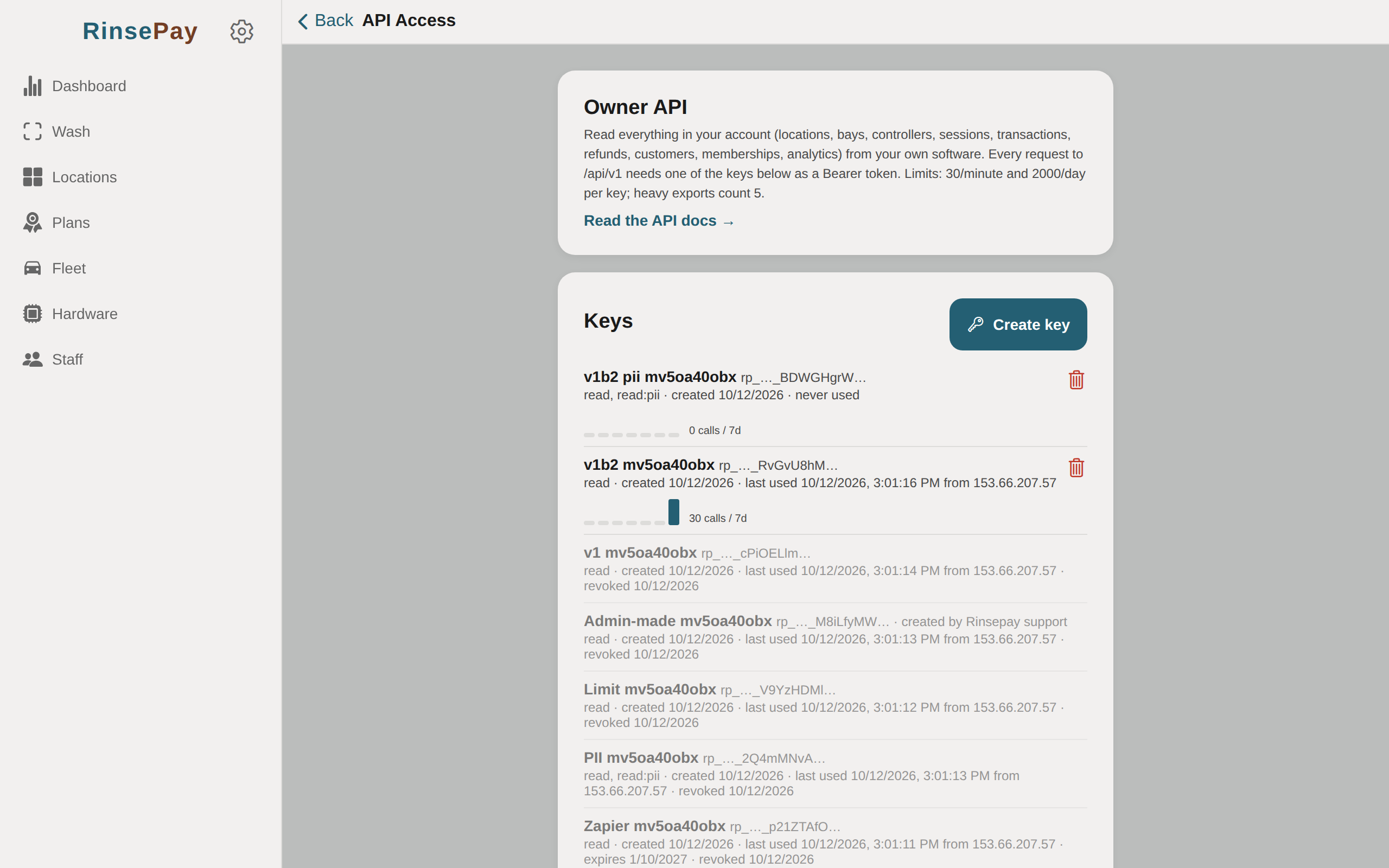This screenshot has height=868, width=1389.
Task: Delete the v1b2 mv5oa40obx read key
Action: pos(1076,468)
